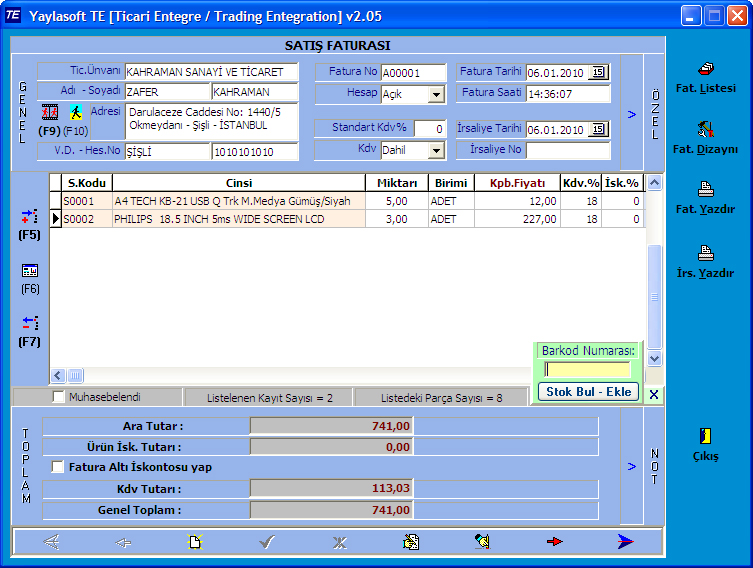The width and height of the screenshot is (753, 568).
Task: Click the grid's vertical scrollbar down arrow
Action: (654, 358)
